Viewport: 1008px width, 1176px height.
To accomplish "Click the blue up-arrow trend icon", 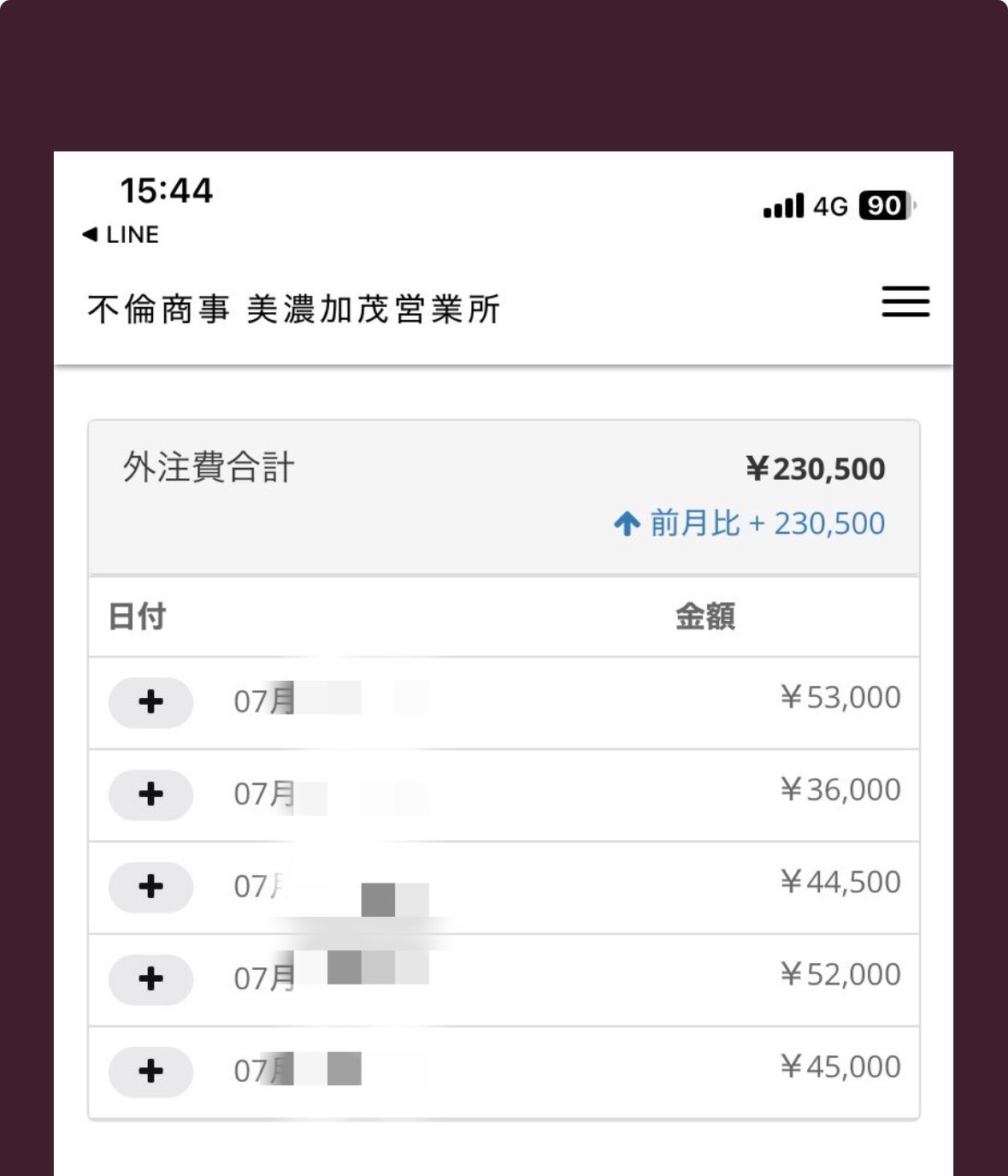I will 627,523.
